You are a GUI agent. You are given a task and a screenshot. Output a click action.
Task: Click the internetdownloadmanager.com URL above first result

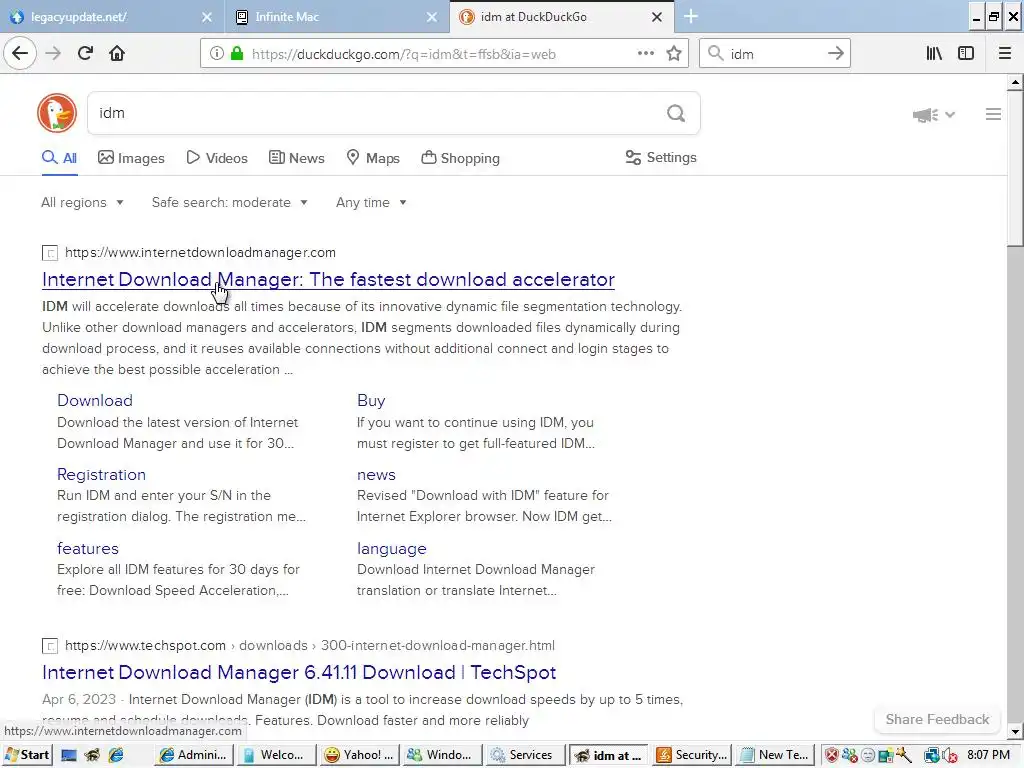[x=200, y=253]
